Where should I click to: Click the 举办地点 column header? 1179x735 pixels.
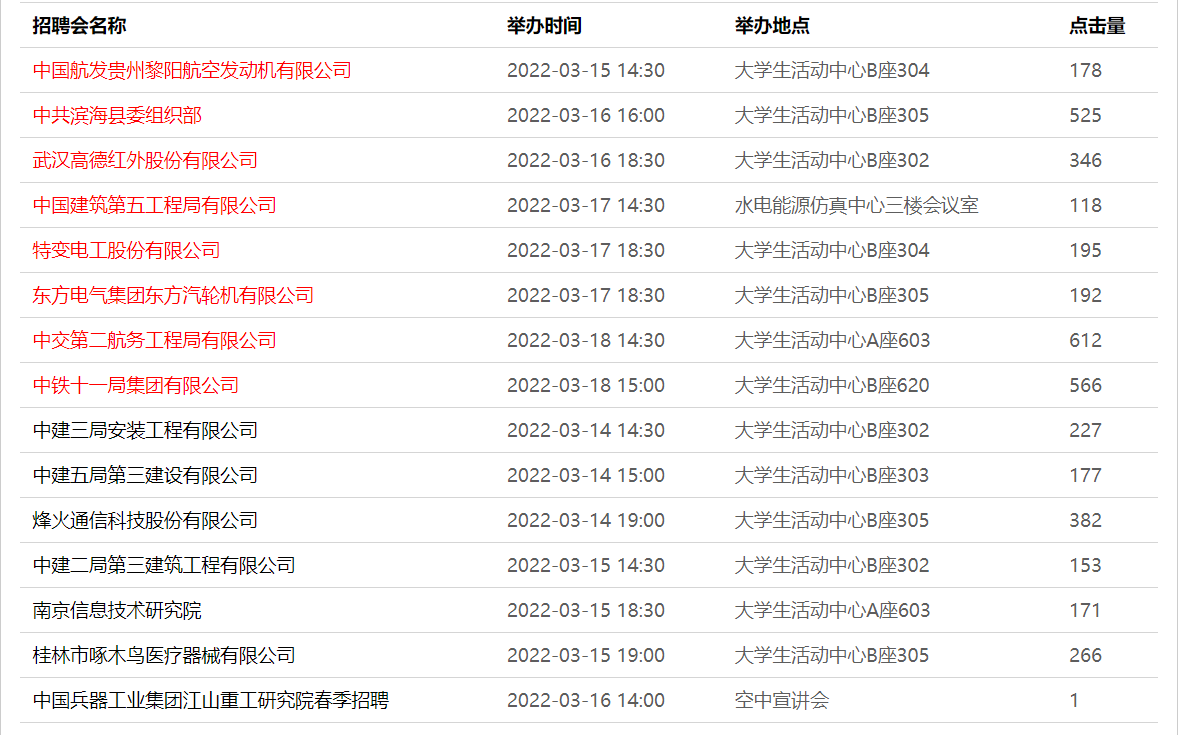coord(772,26)
